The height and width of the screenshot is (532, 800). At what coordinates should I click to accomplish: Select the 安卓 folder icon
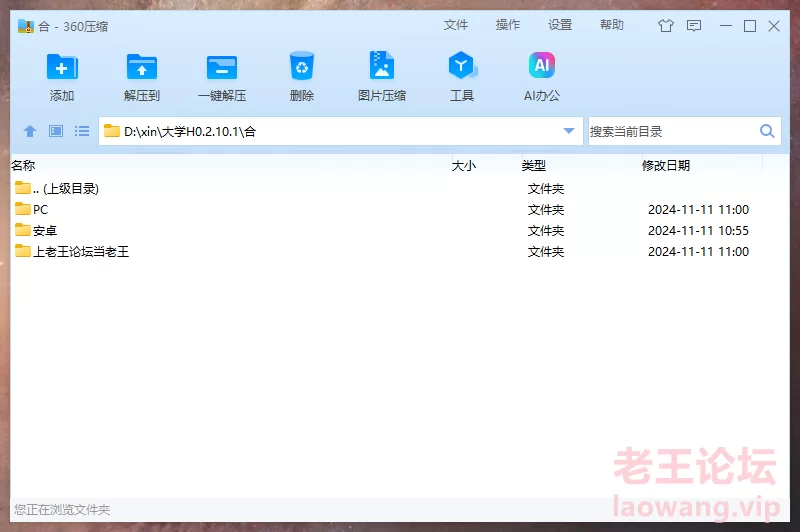(22, 230)
